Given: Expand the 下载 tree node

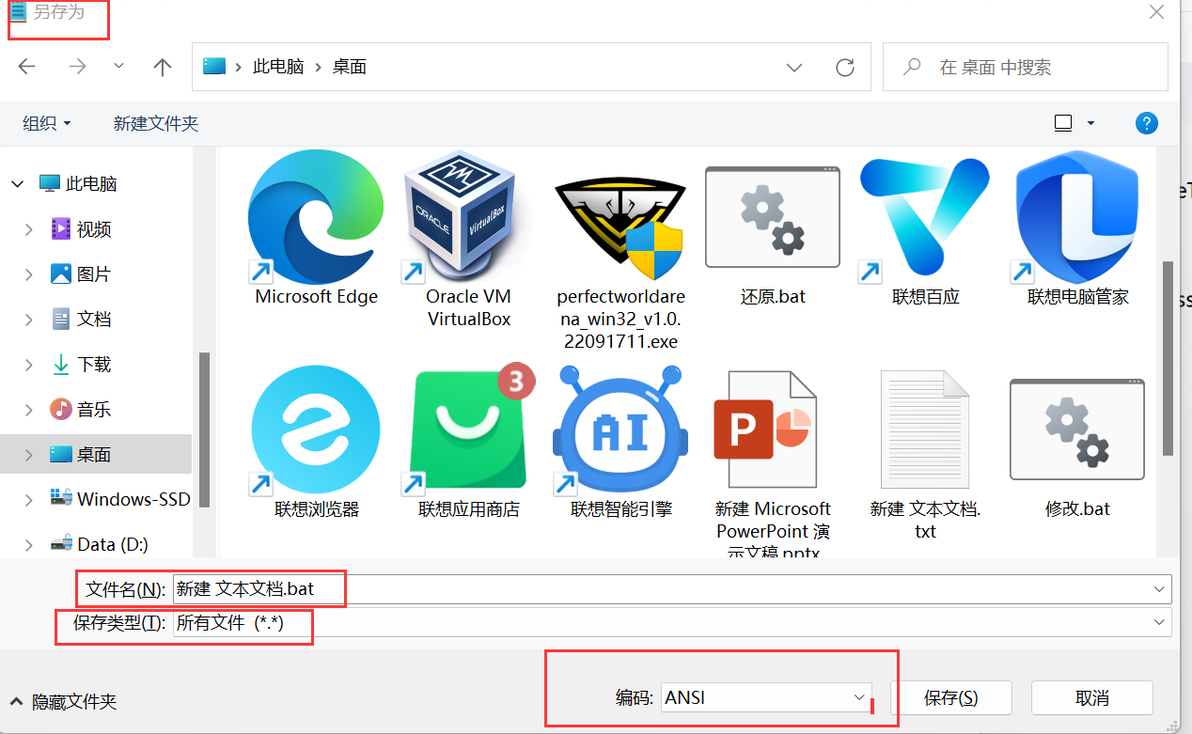Looking at the screenshot, I should coord(28,365).
